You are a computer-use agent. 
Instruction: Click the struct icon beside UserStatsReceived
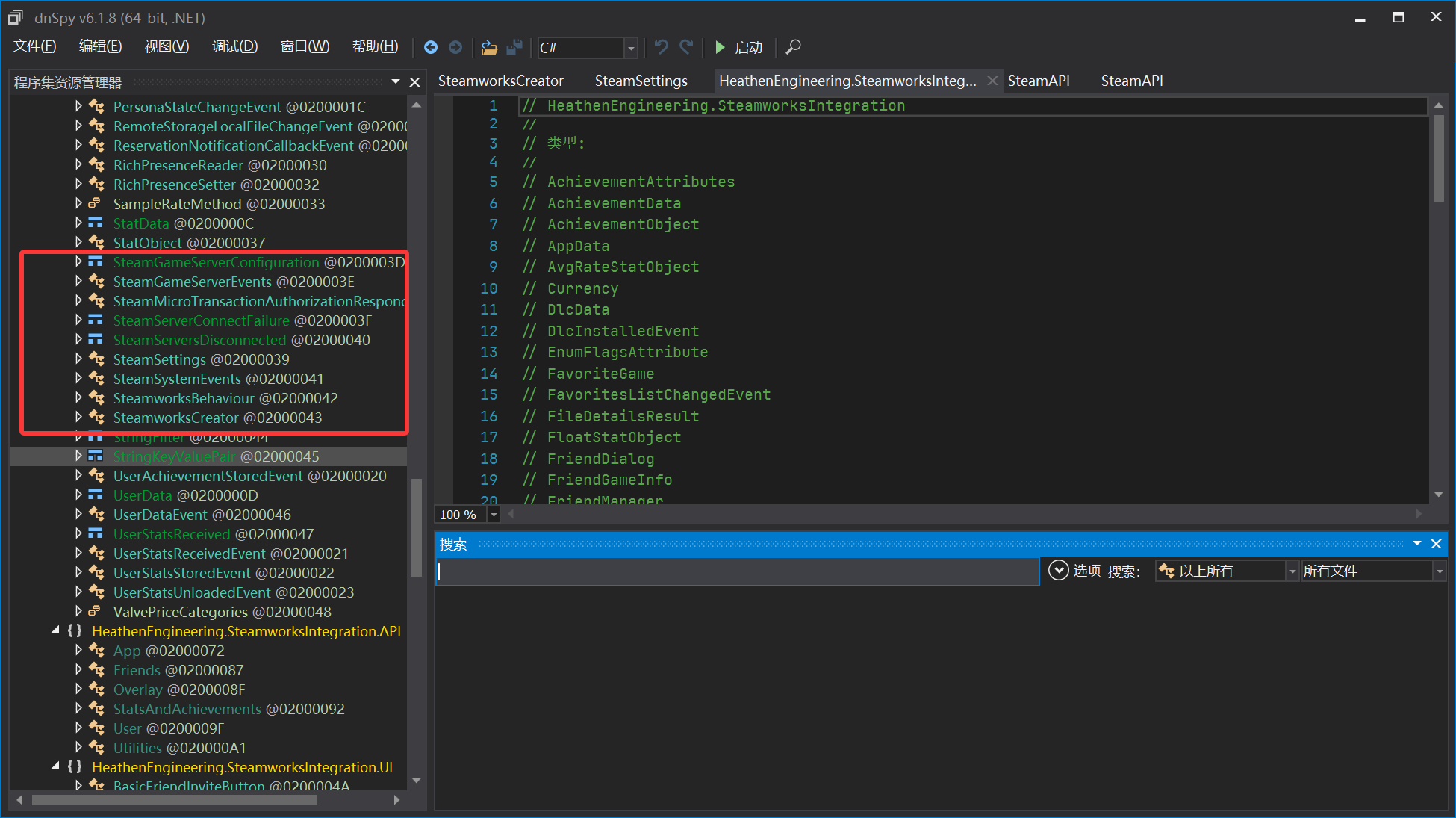(96, 534)
